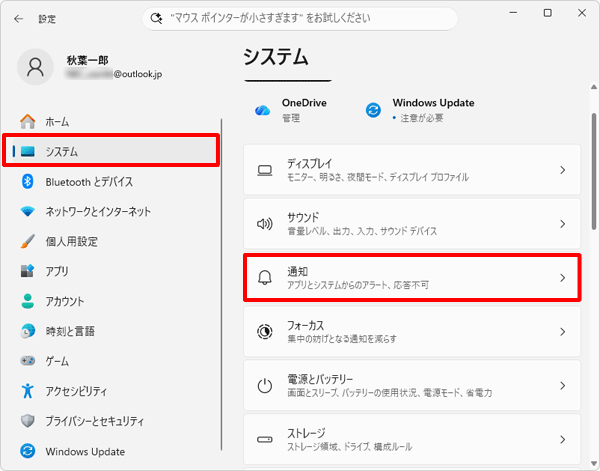Click the search magnifier icon
This screenshot has height=471, width=600.
(x=156, y=18)
